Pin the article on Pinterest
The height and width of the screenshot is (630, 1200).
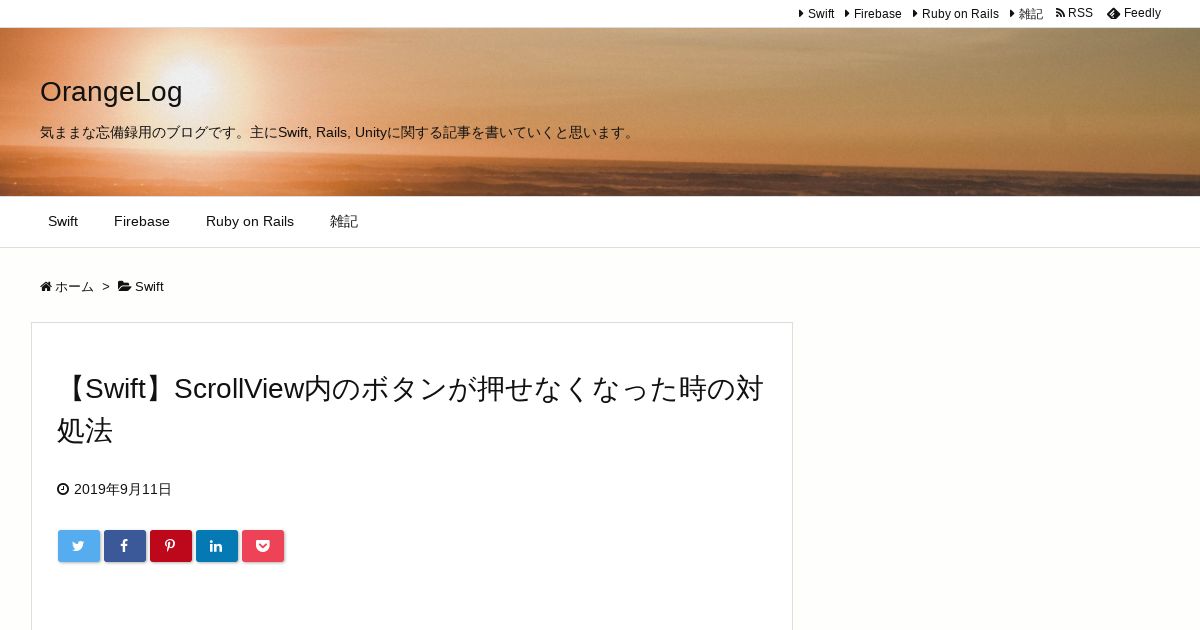pos(171,546)
